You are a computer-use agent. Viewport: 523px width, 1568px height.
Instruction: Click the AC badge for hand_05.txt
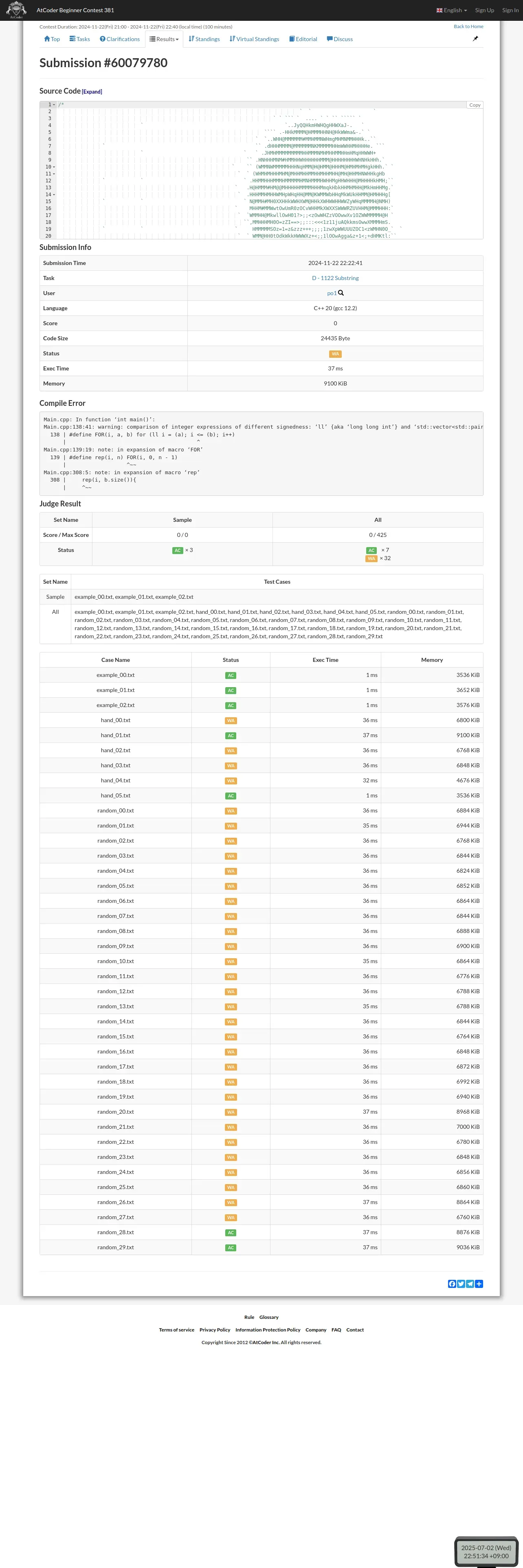[231, 796]
